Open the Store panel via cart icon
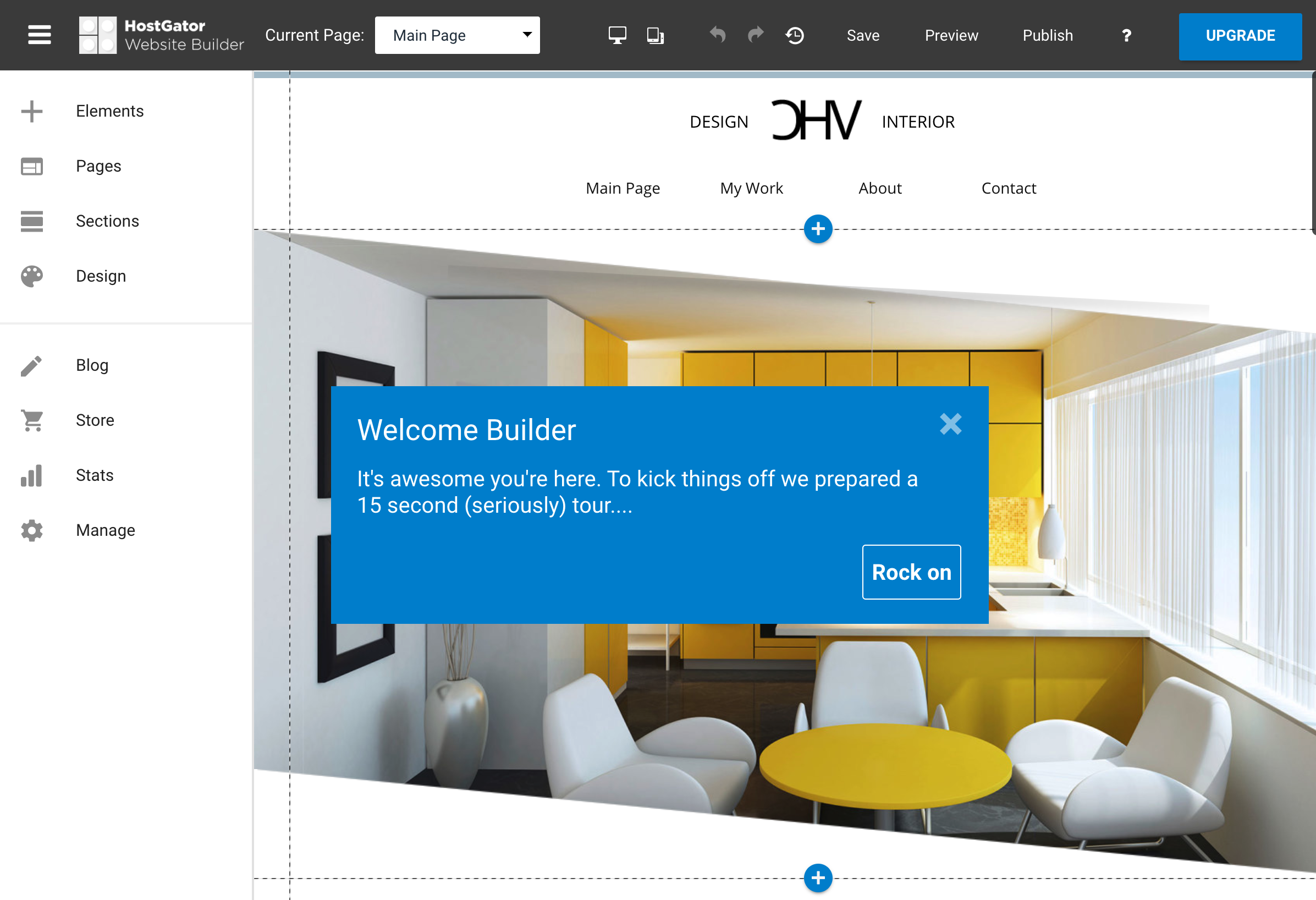Viewport: 1316px width, 900px height. [32, 420]
